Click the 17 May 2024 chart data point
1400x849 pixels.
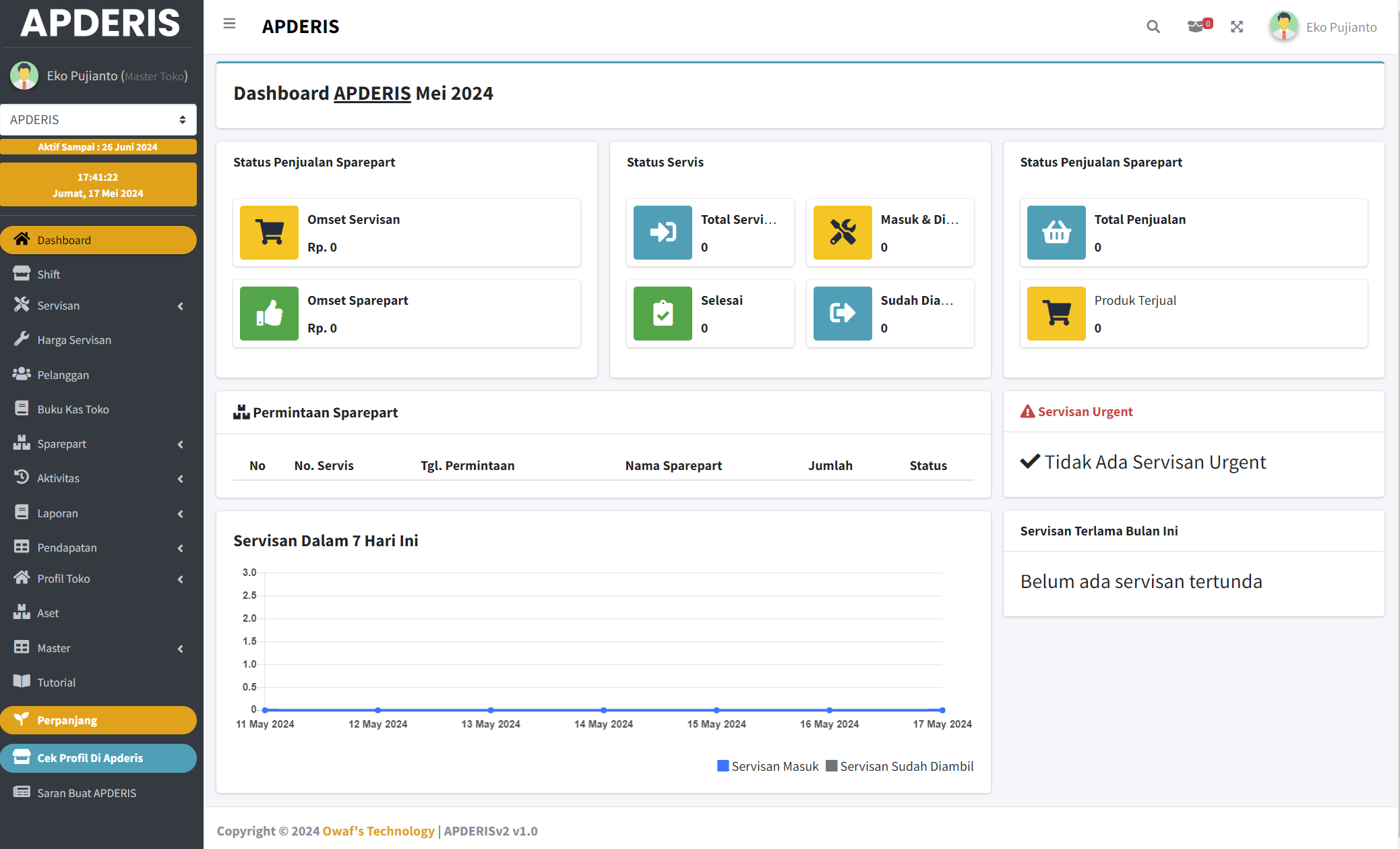click(942, 710)
